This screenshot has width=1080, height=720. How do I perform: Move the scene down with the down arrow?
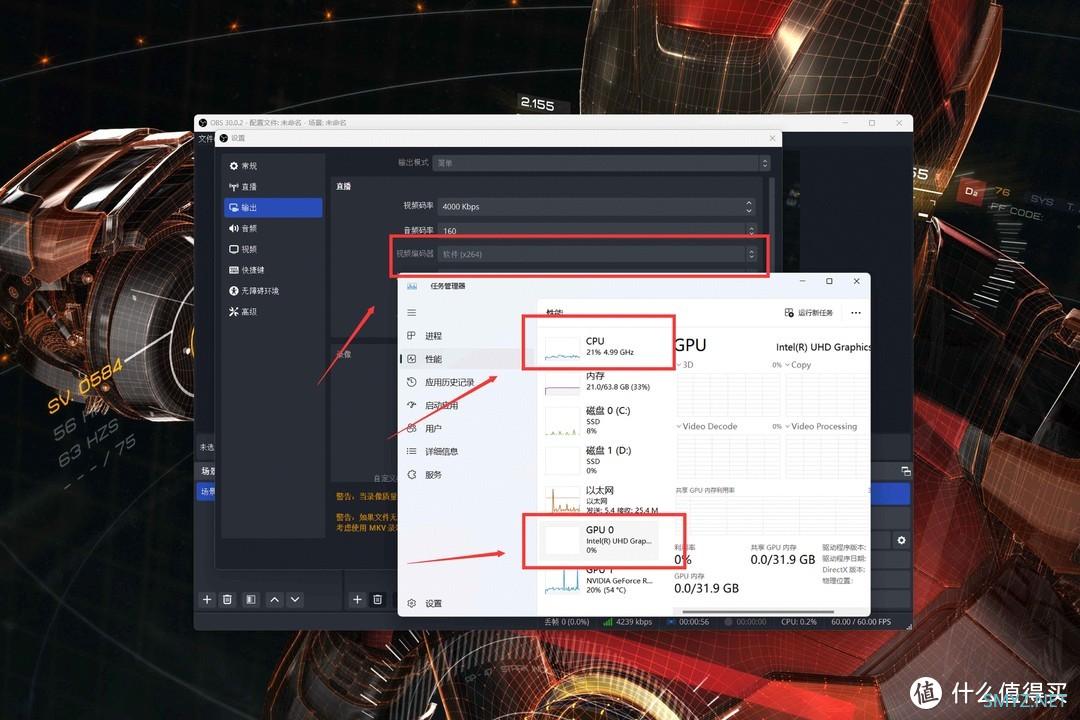click(x=295, y=599)
